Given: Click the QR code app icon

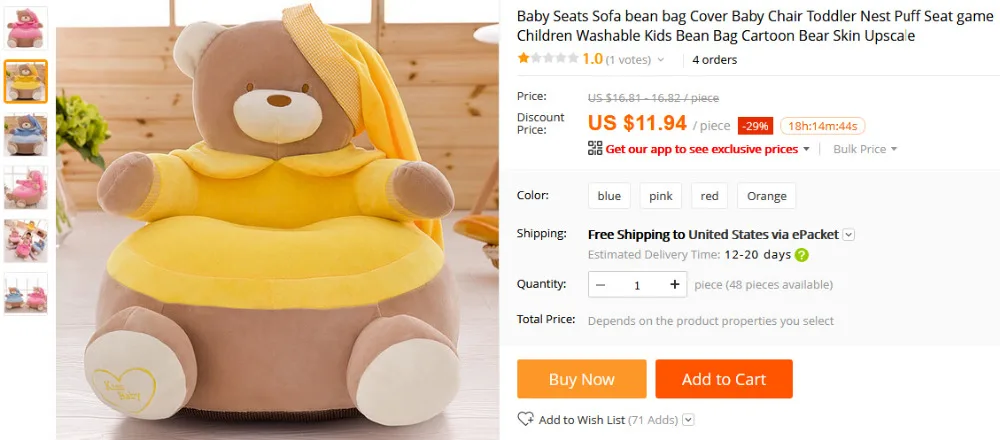Looking at the screenshot, I should 595,148.
